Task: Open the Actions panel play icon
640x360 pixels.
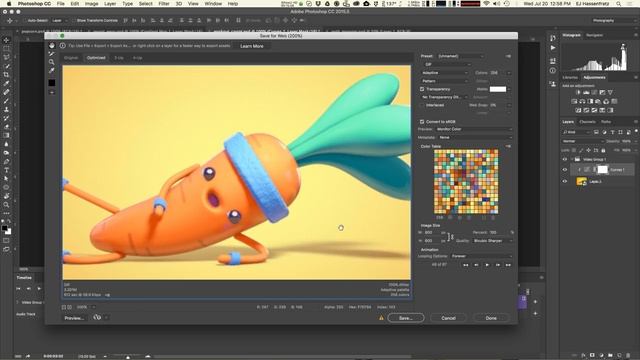Action: (x=553, y=48)
